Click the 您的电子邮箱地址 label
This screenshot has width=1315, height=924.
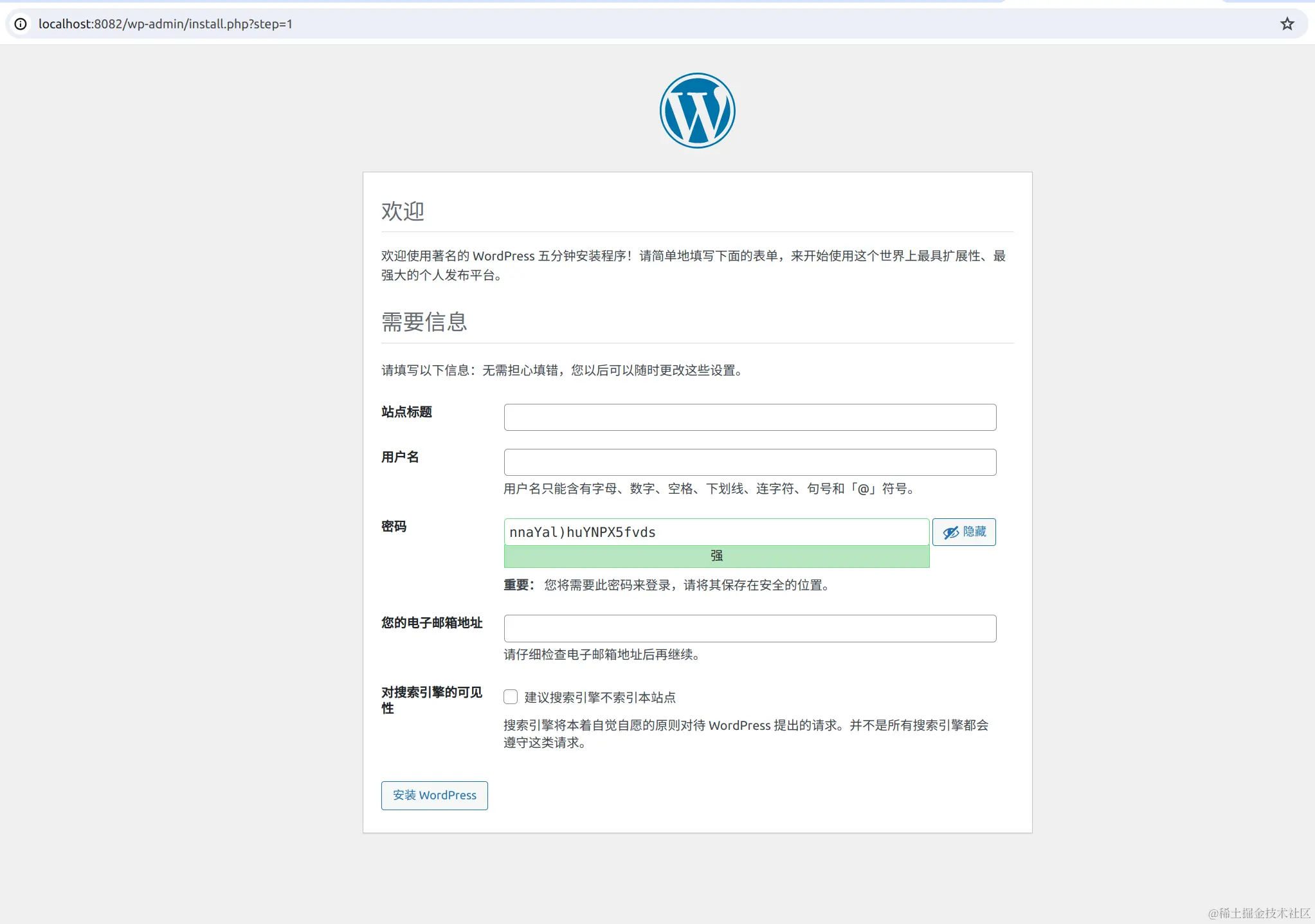(x=431, y=622)
